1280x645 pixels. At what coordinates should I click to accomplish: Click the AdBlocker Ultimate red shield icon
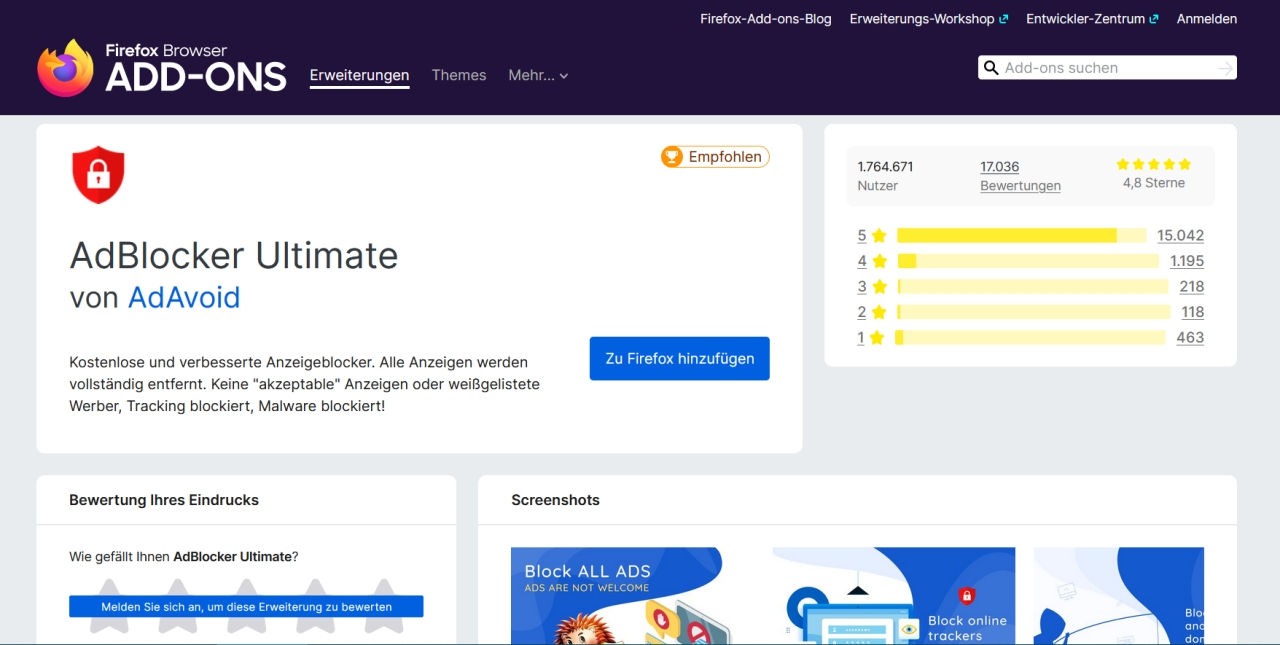coord(98,175)
